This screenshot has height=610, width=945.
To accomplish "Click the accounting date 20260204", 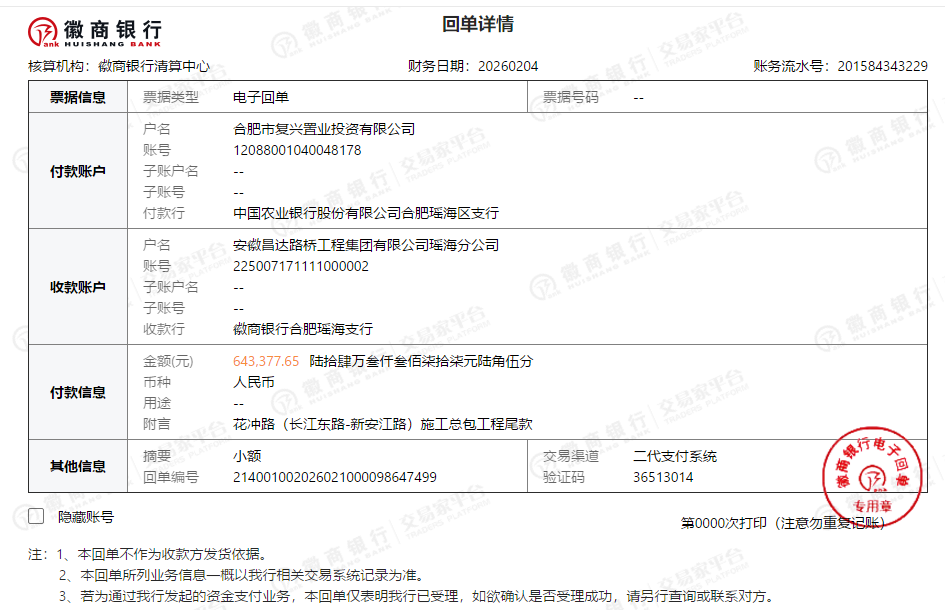I will coord(508,66).
